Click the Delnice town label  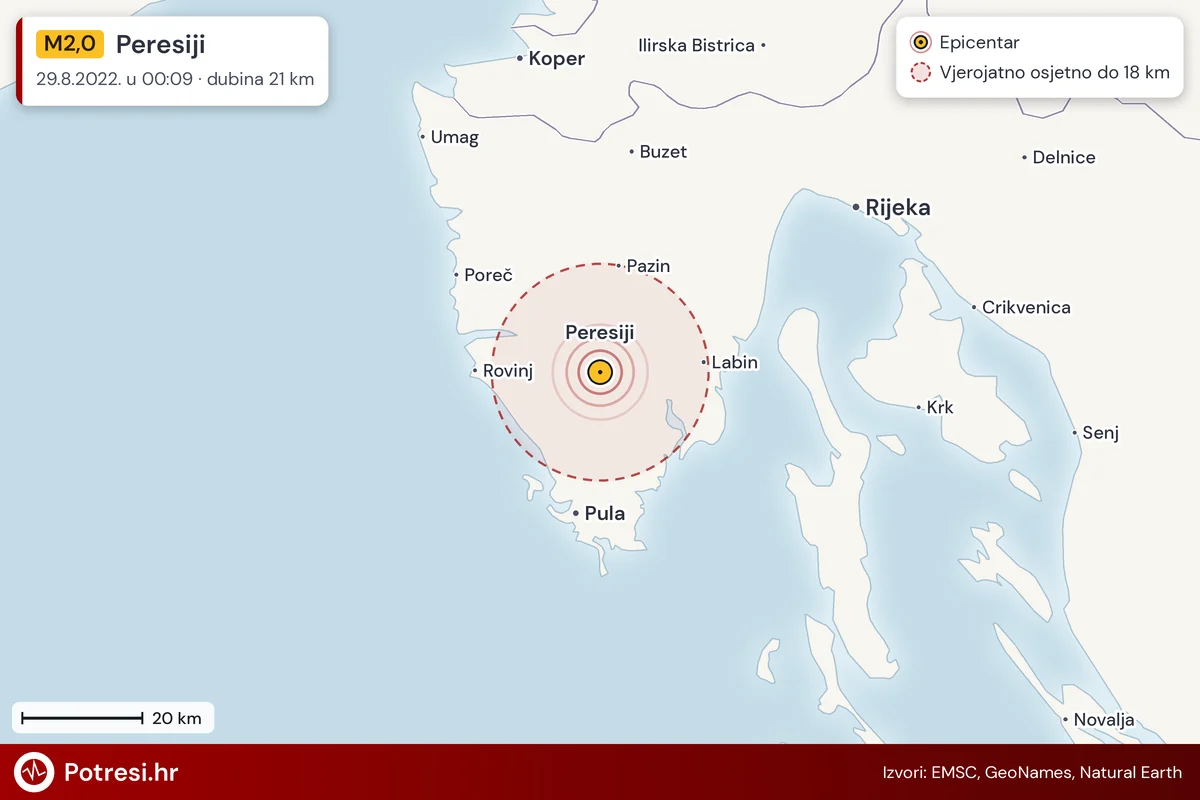[x=1064, y=157]
